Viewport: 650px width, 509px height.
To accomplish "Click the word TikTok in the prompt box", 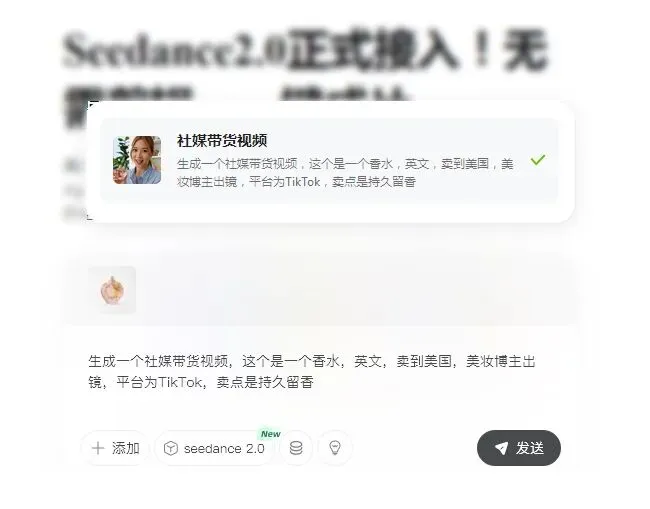I will point(180,382).
